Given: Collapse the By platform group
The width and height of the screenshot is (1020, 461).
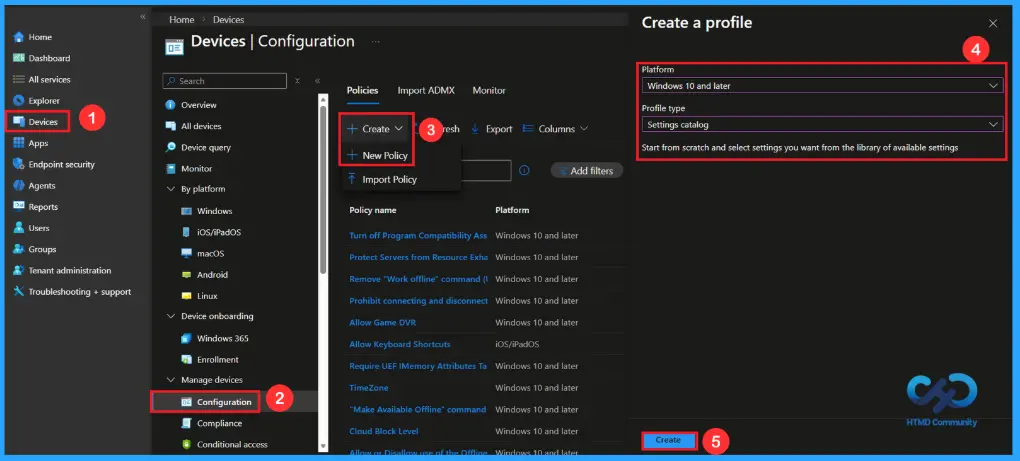Looking at the screenshot, I should [x=171, y=189].
